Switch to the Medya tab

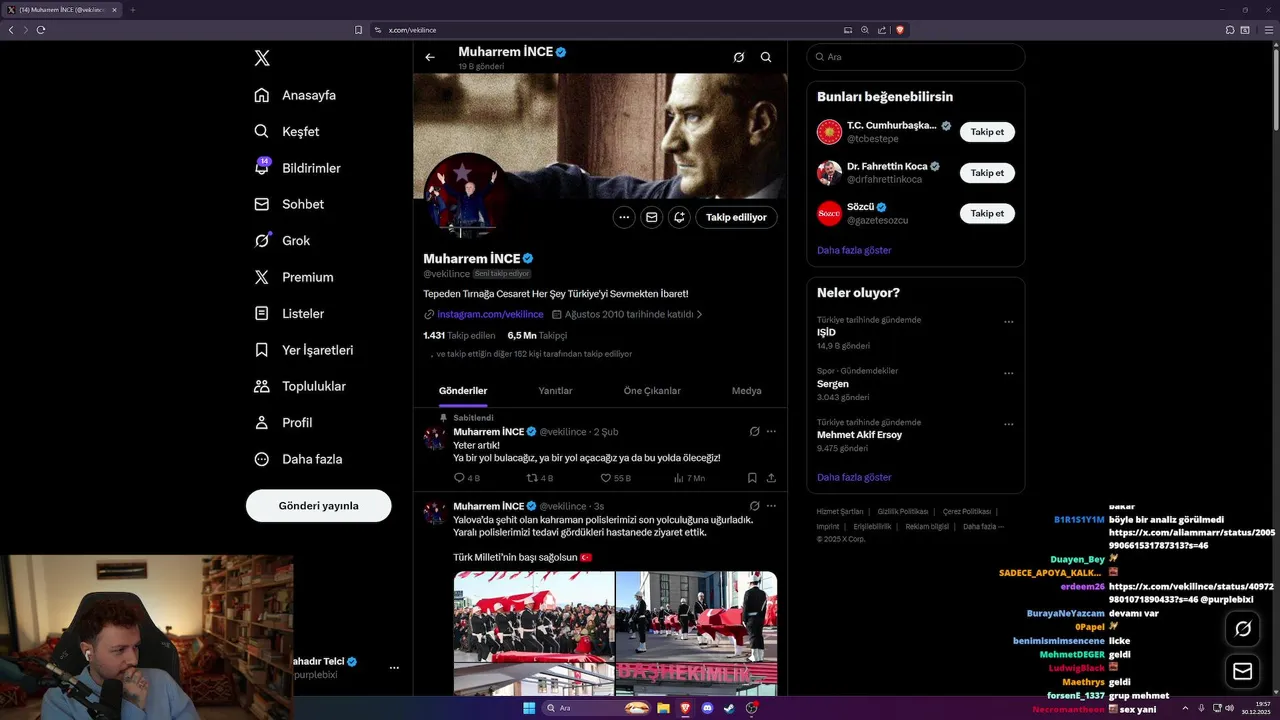click(746, 391)
